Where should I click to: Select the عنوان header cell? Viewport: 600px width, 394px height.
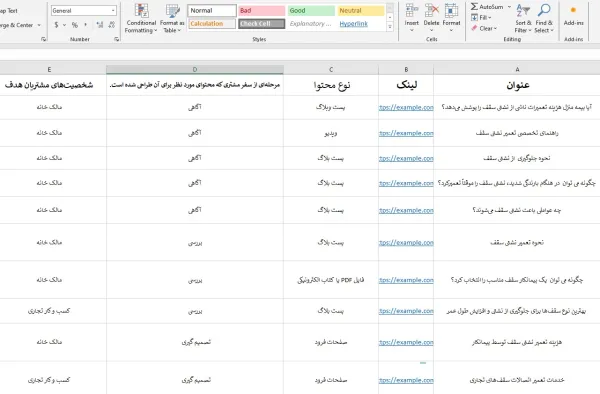tap(517, 85)
